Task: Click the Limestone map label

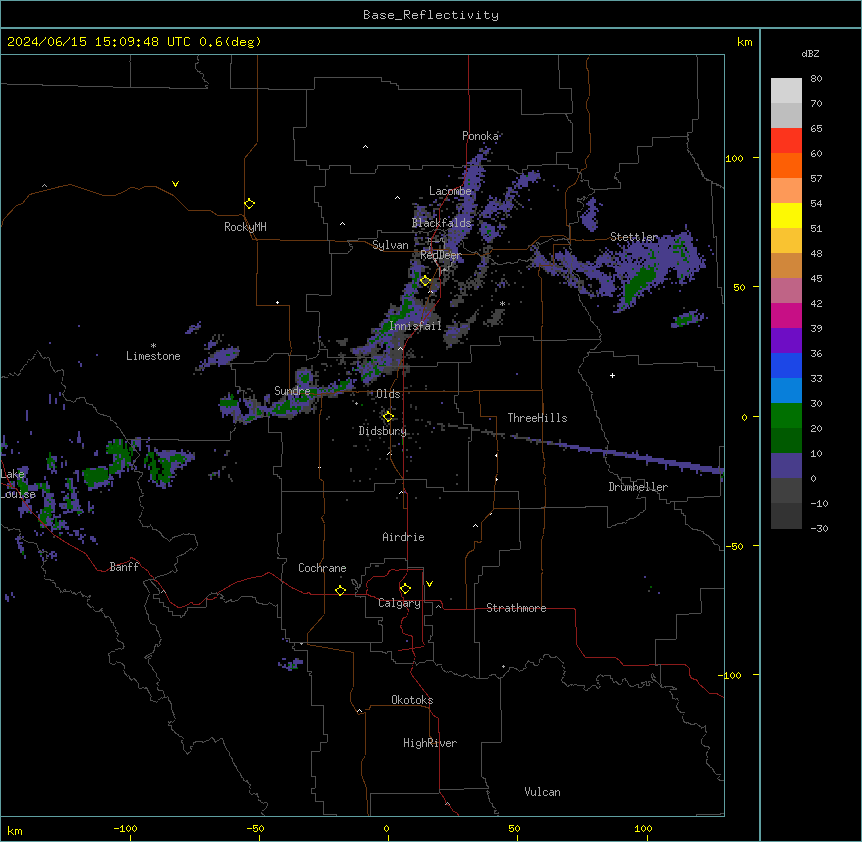Action: (153, 356)
